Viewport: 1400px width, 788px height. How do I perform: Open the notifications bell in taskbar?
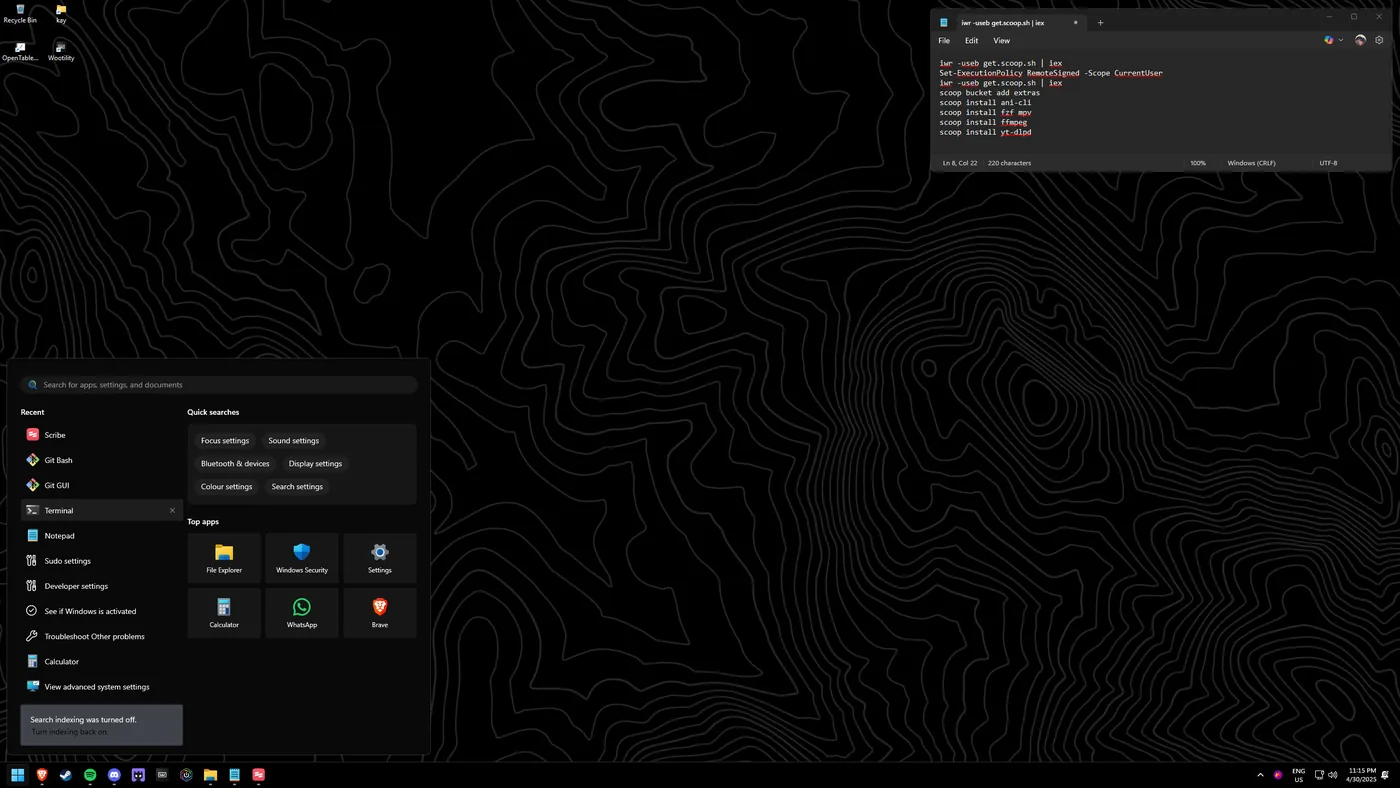(x=1387, y=775)
